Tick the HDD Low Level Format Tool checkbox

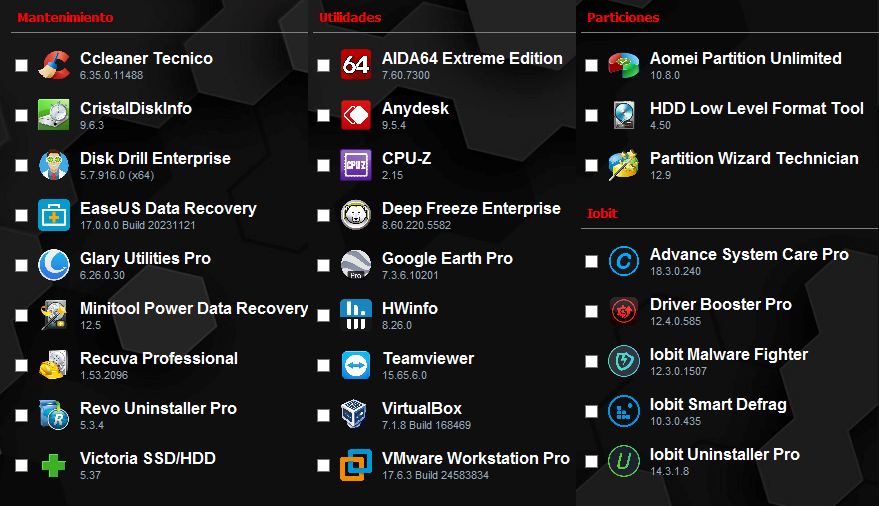pos(591,115)
